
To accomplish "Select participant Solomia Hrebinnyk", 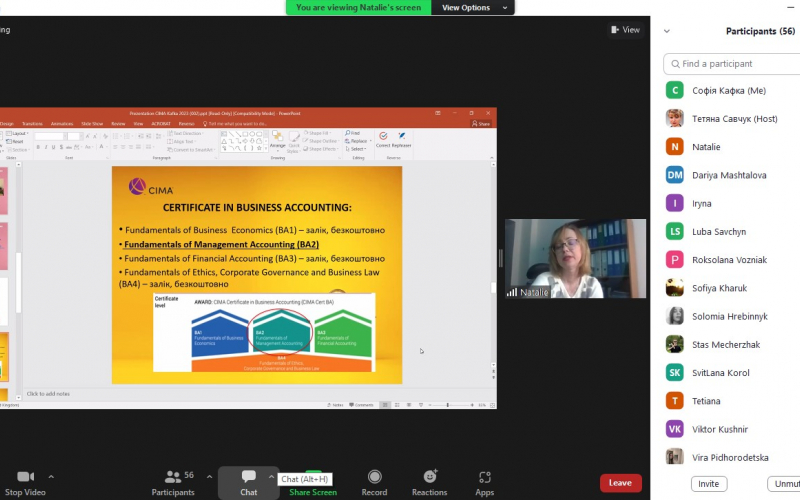I will pos(732,316).
